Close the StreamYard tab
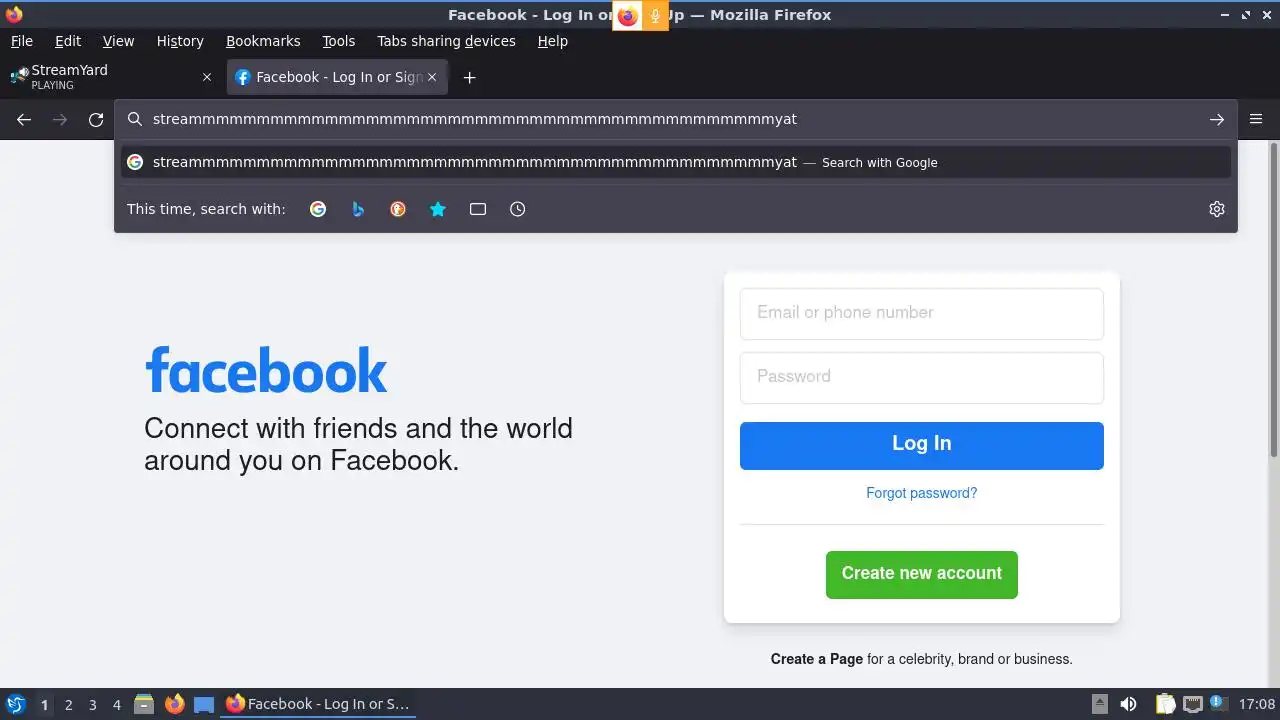Screen dimensions: 1280x720 [207, 77]
